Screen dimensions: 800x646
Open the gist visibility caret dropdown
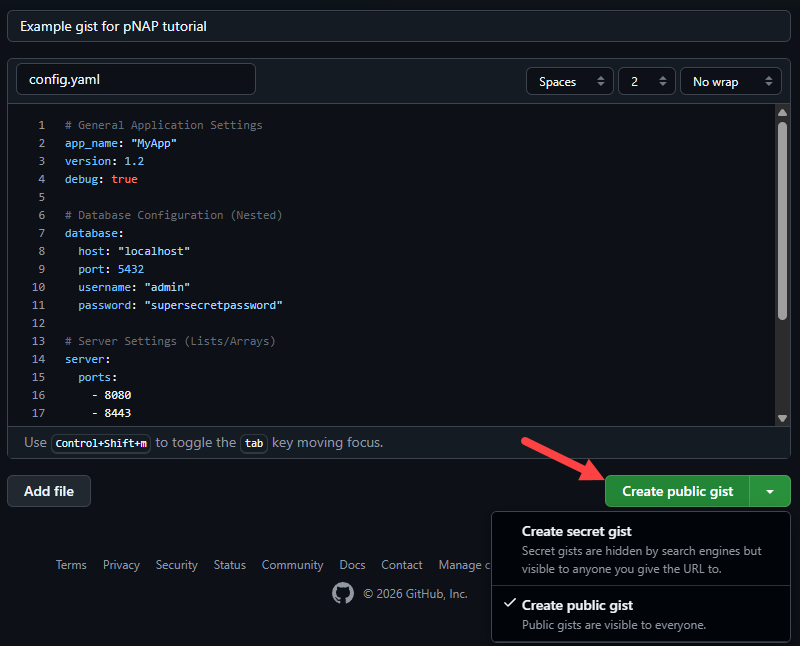(769, 491)
